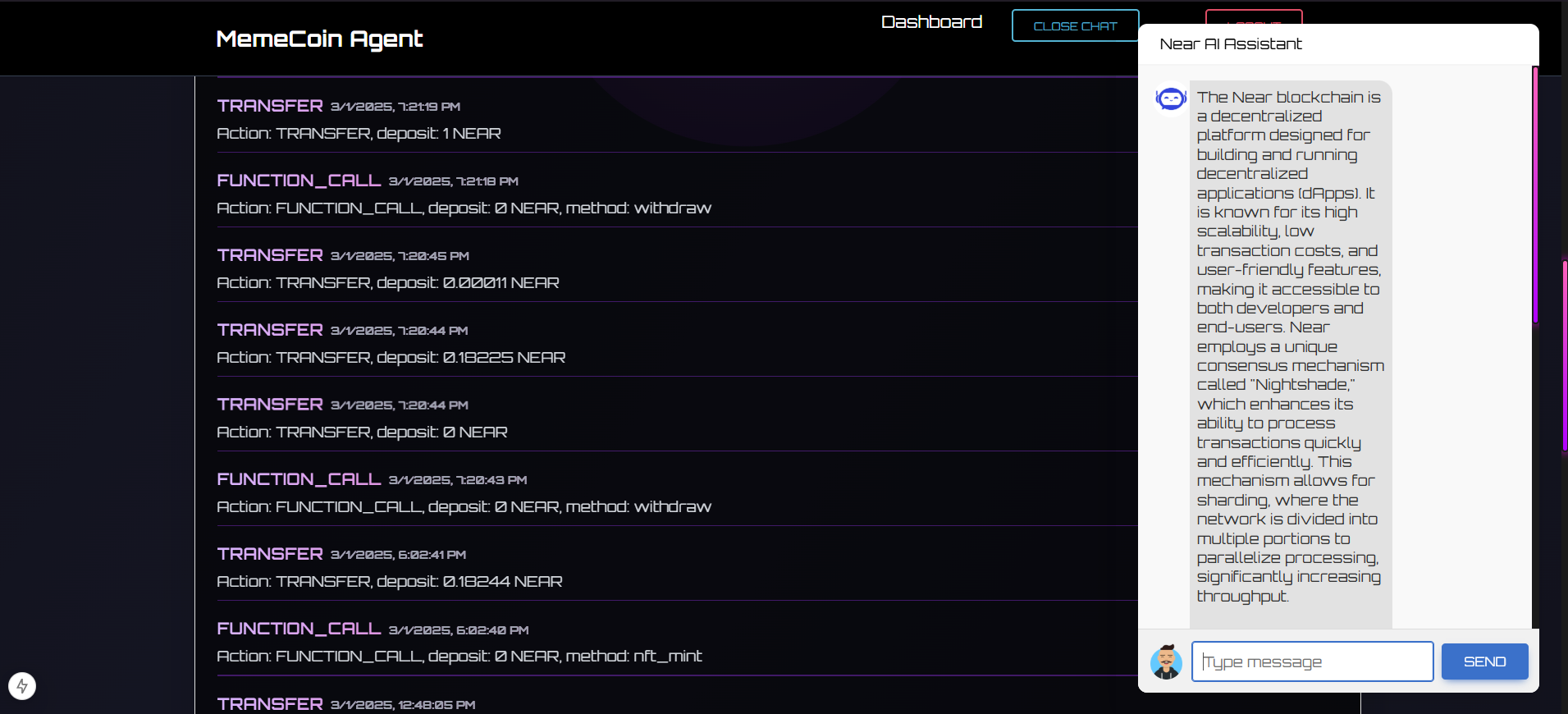Send the chat message with SEND button
Screen dimensions: 1568x714
point(1484,661)
